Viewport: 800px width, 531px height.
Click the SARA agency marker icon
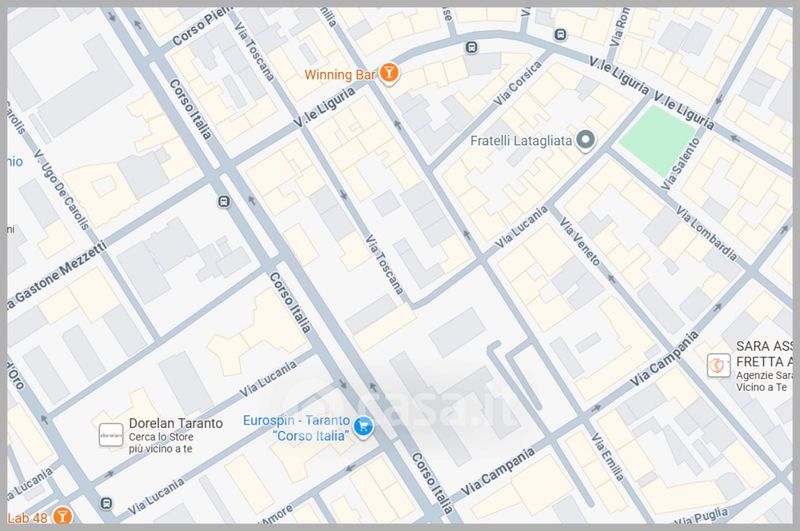click(x=718, y=365)
